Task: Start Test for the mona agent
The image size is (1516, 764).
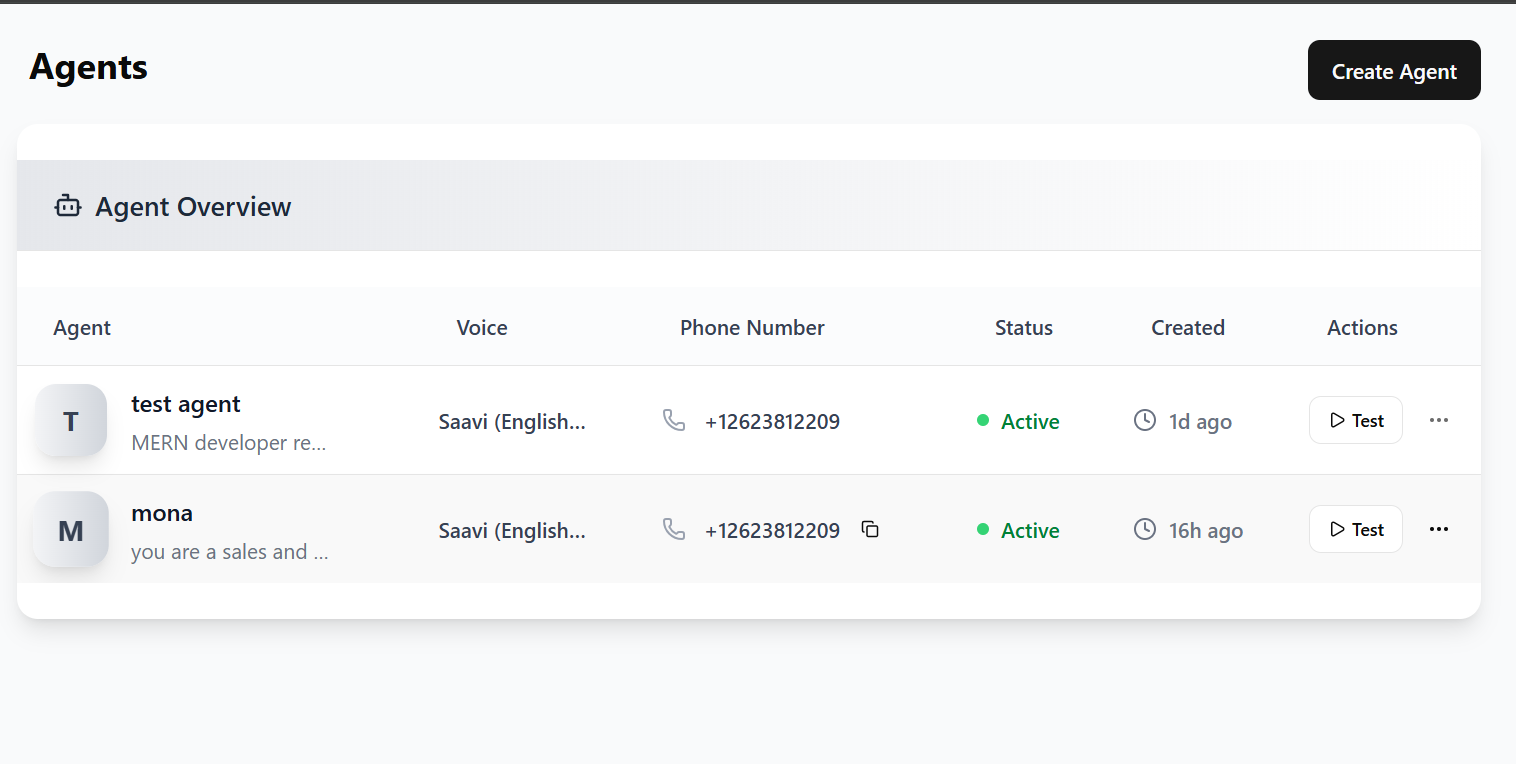Action: pos(1355,529)
